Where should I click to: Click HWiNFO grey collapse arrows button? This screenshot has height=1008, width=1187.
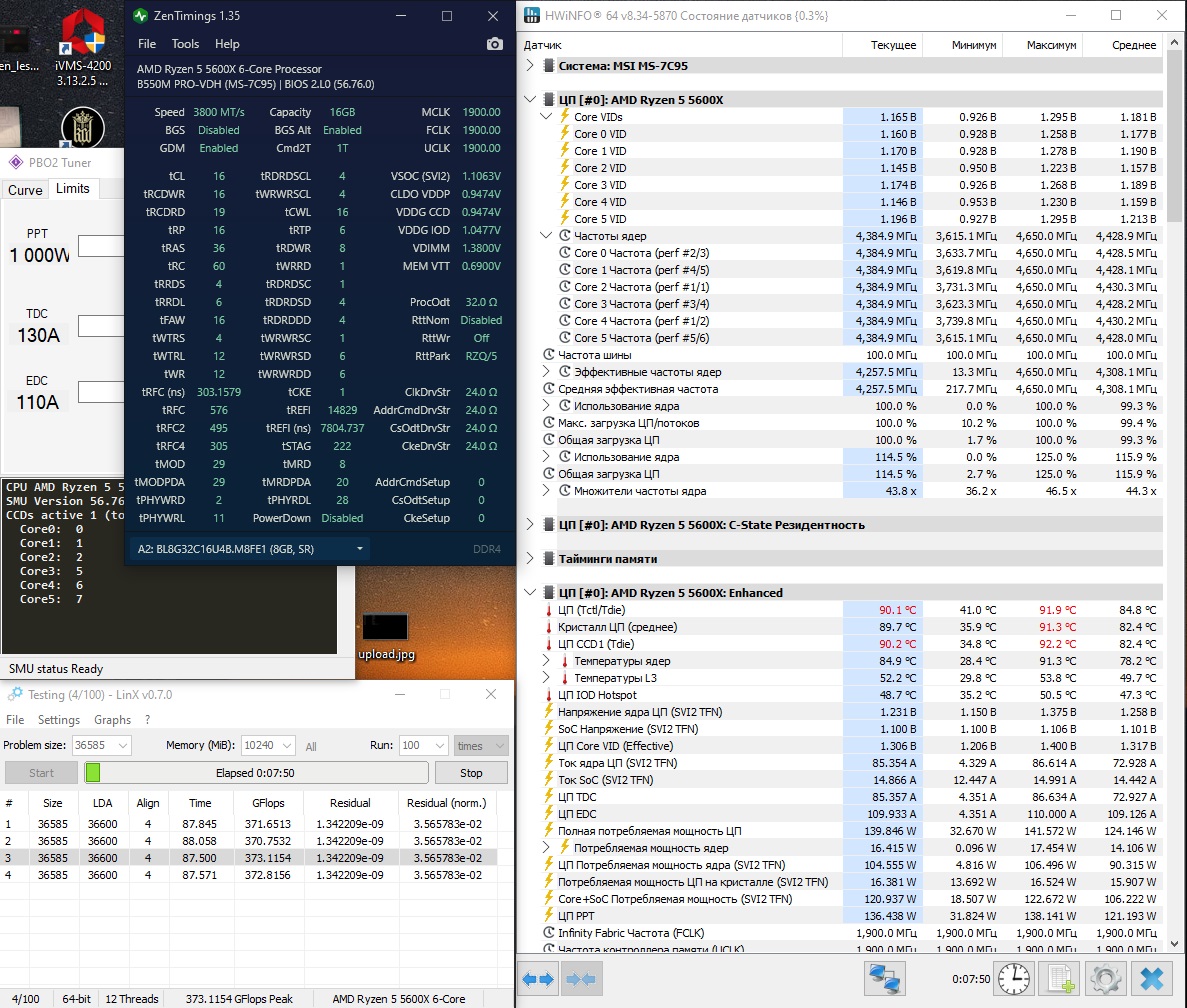tap(581, 978)
